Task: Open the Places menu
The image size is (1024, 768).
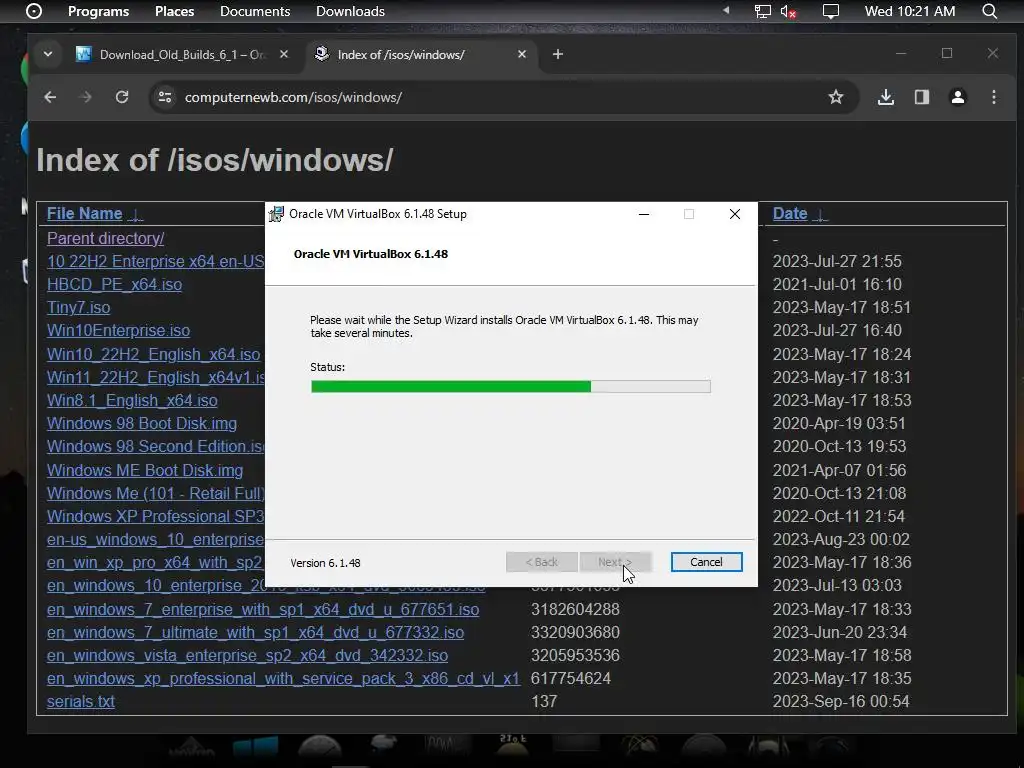Action: coord(174,11)
